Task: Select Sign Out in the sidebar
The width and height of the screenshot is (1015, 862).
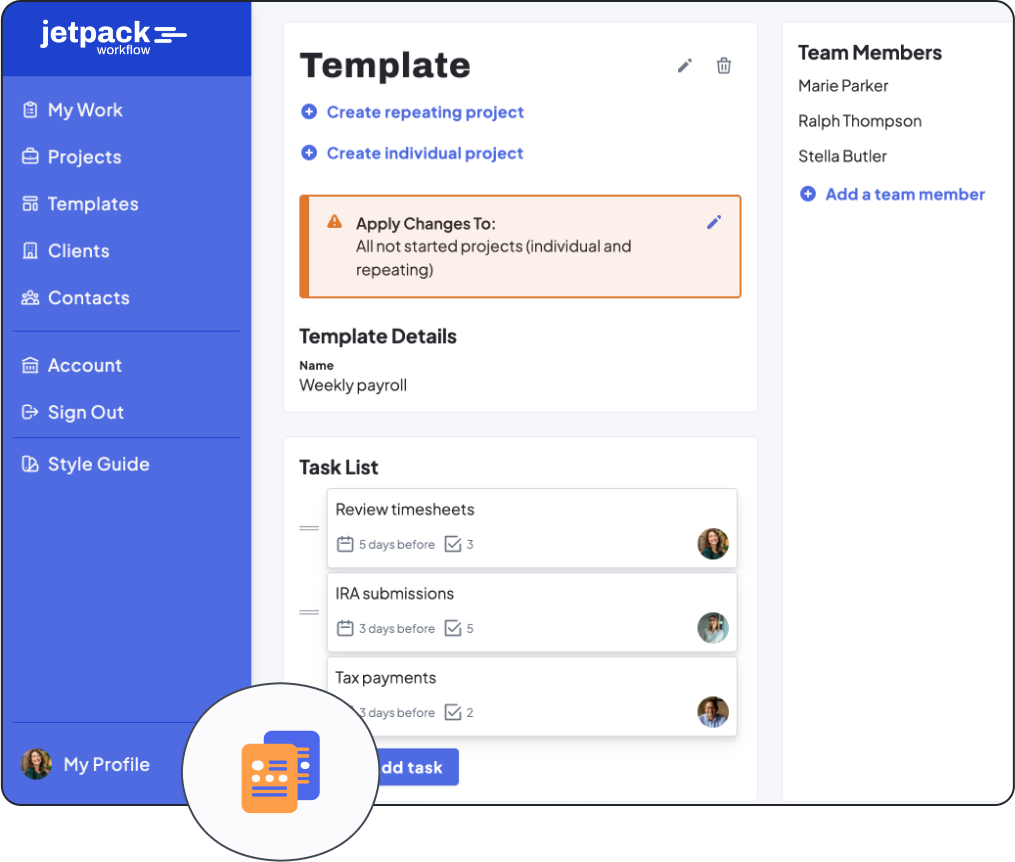Action: coord(85,412)
